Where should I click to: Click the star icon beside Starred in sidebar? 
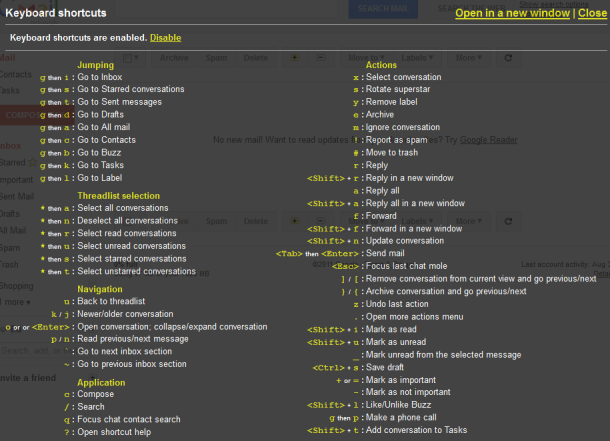pyautogui.click(x=33, y=162)
